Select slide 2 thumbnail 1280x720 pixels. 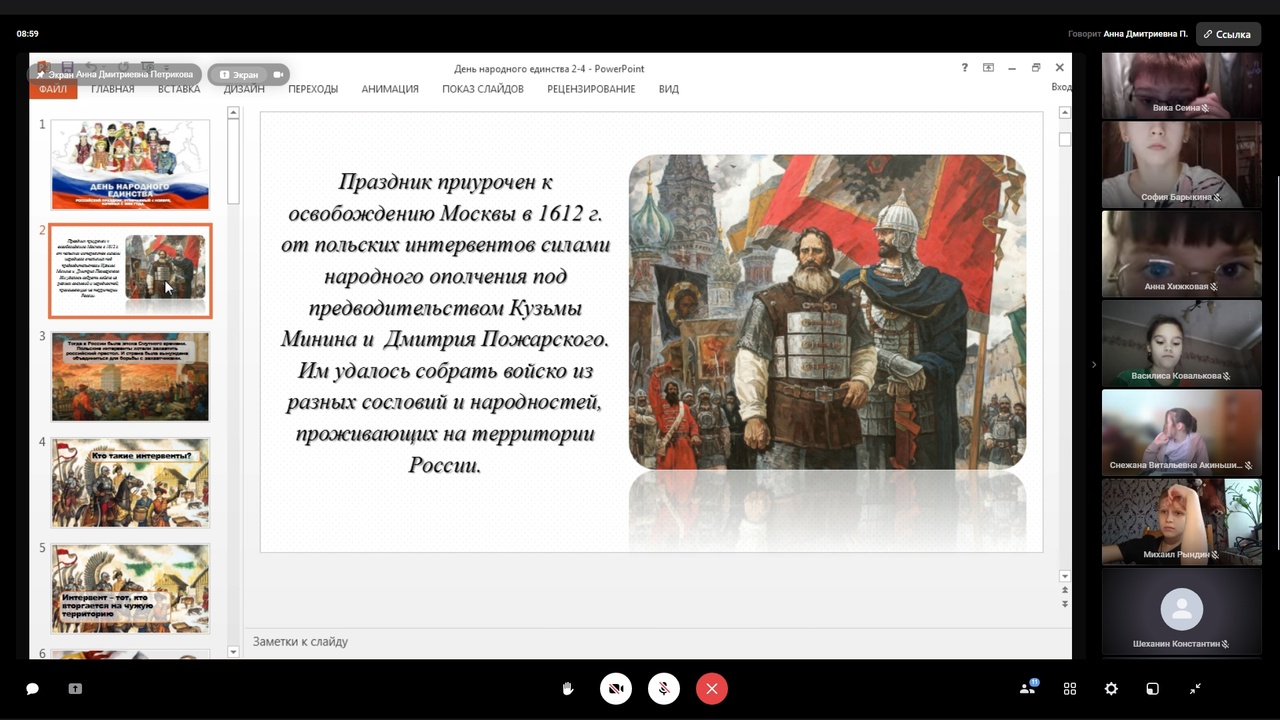click(x=130, y=271)
